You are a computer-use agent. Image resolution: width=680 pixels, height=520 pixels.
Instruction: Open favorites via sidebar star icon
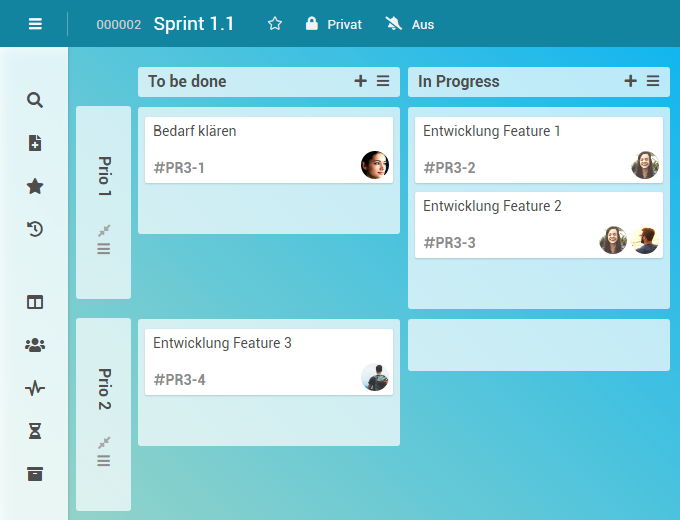pyautogui.click(x=35, y=186)
